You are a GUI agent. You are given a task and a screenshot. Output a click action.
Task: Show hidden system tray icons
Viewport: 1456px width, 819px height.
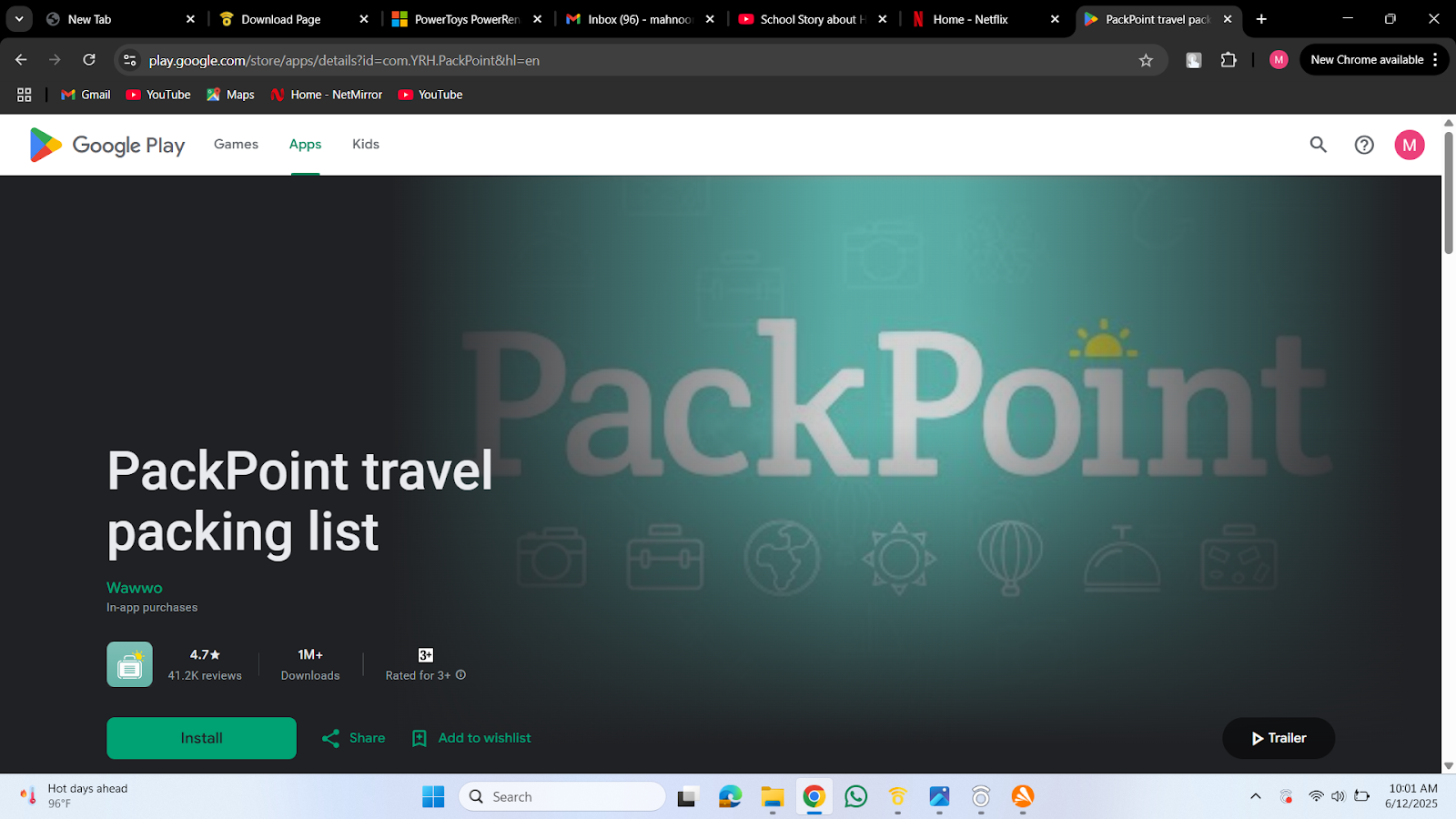click(x=1256, y=796)
